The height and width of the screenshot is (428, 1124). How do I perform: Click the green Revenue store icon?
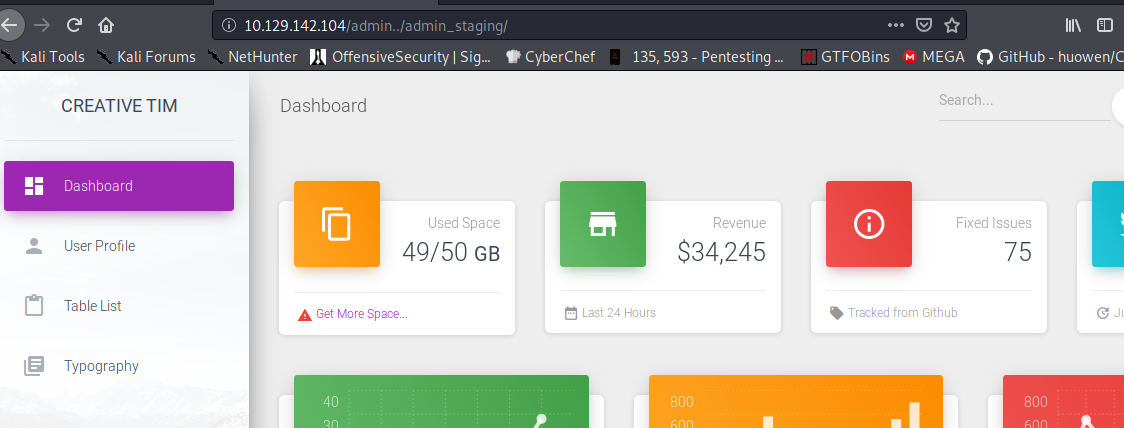(602, 224)
